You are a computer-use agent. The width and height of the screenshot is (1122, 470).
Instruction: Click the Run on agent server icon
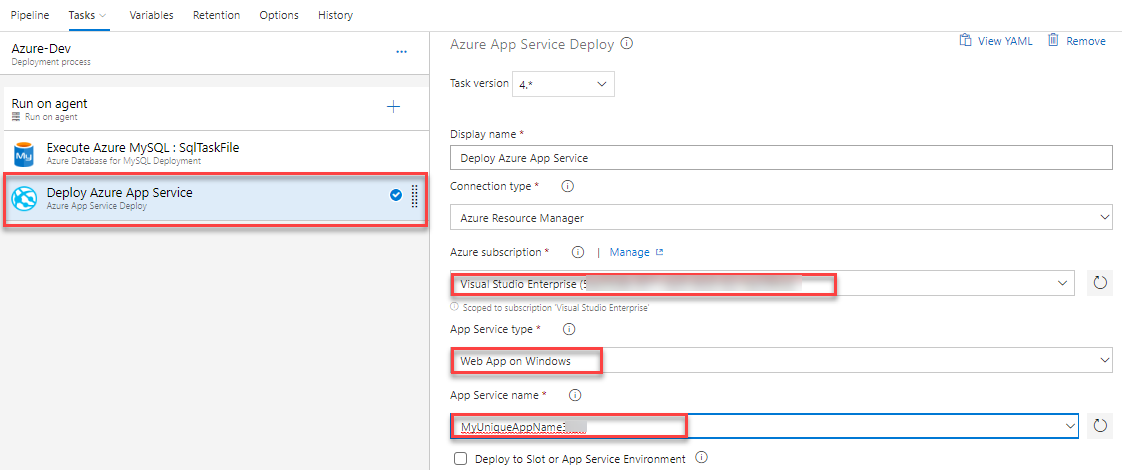pos(16,117)
